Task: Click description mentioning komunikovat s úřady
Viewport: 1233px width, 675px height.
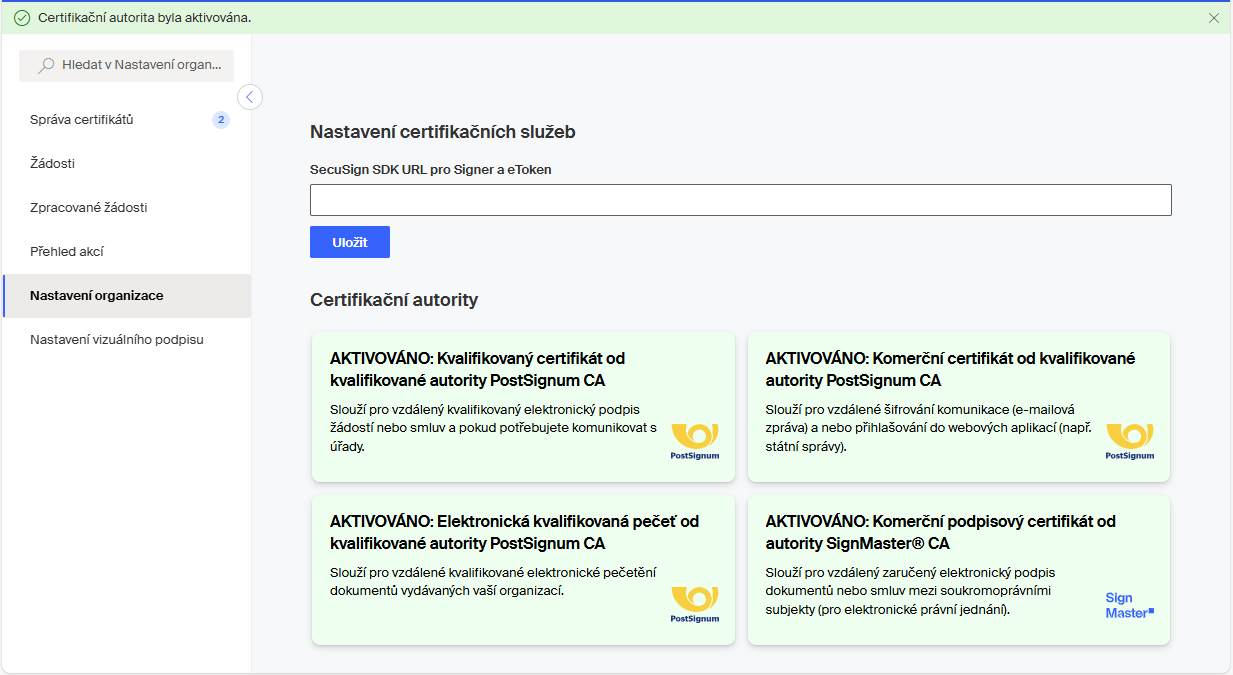Action: click(x=493, y=428)
